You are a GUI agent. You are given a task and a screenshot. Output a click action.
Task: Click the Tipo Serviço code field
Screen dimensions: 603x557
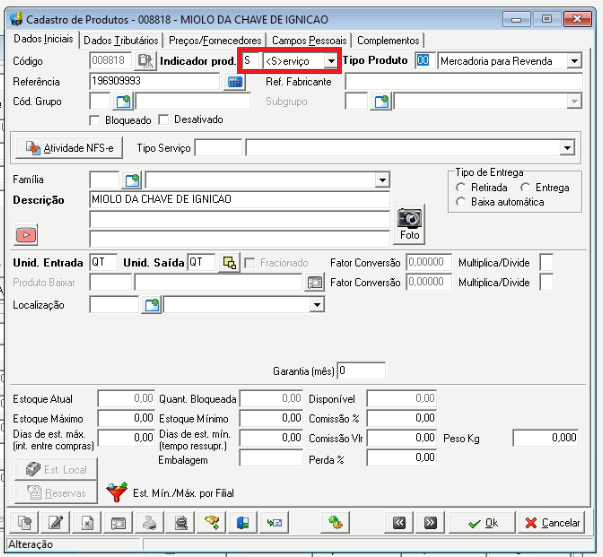218,148
